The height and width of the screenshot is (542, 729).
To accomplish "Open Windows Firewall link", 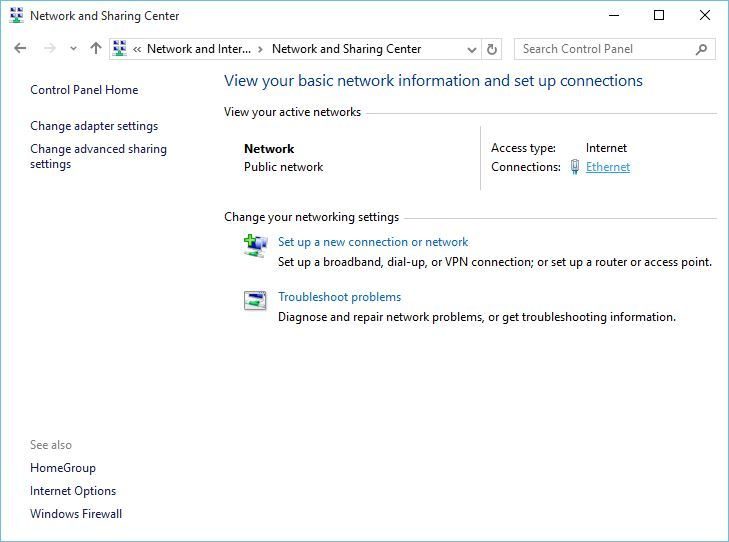I will pyautogui.click(x=76, y=514).
